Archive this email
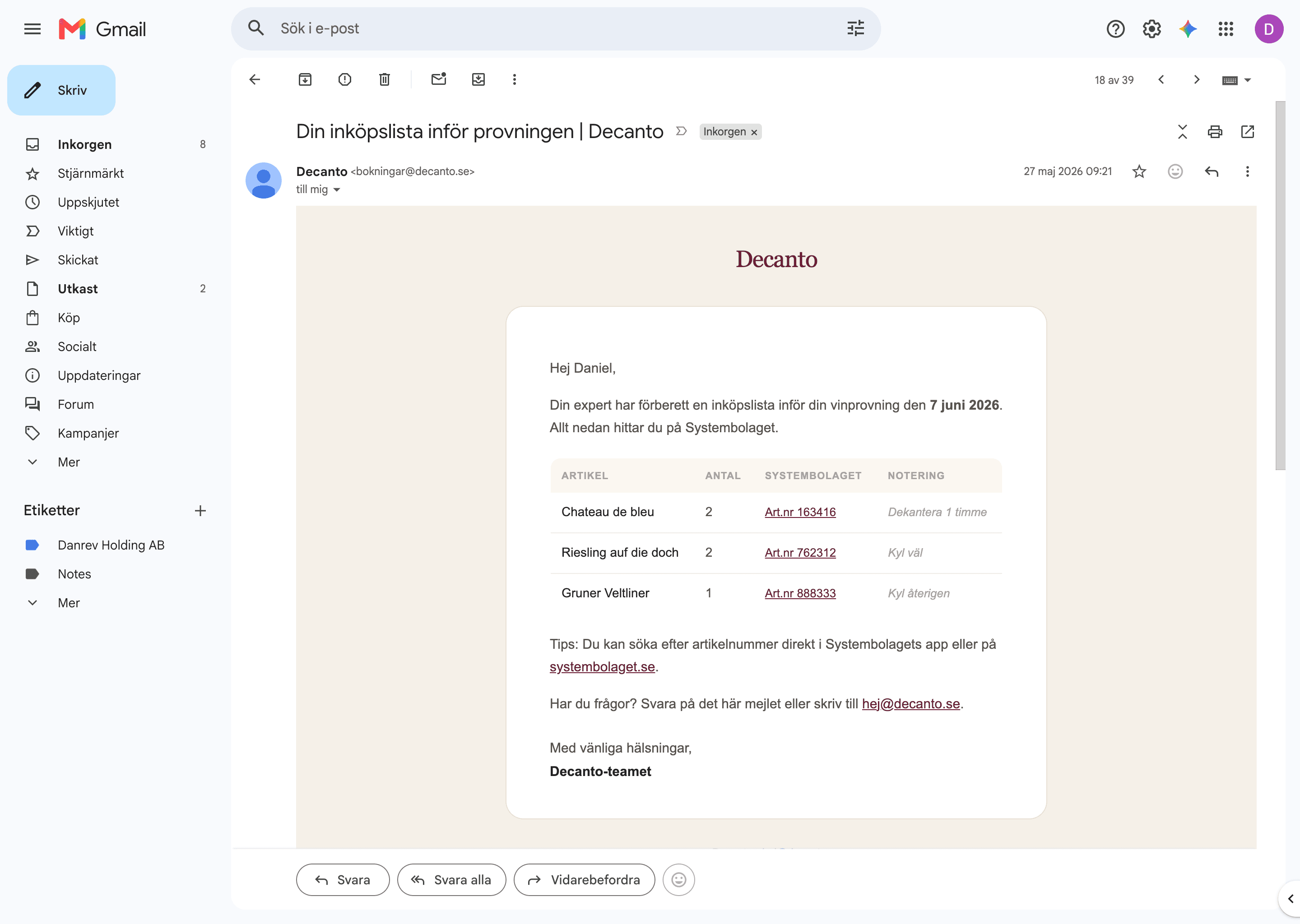Viewport: 1300px width, 924px height. click(305, 80)
